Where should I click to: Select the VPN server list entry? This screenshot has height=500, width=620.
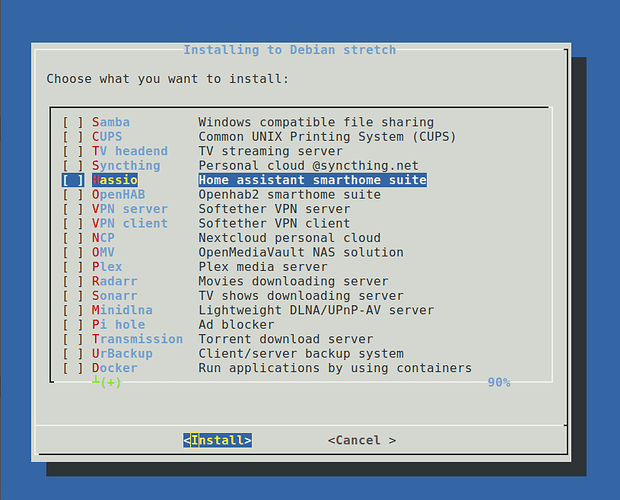[x=129, y=209]
